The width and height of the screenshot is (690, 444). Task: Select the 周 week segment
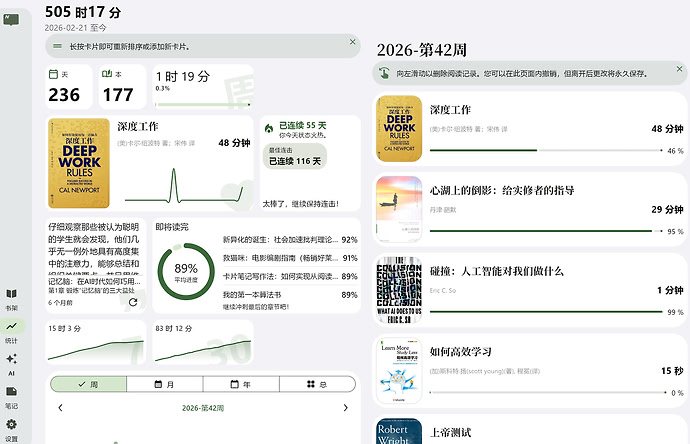click(x=88, y=384)
